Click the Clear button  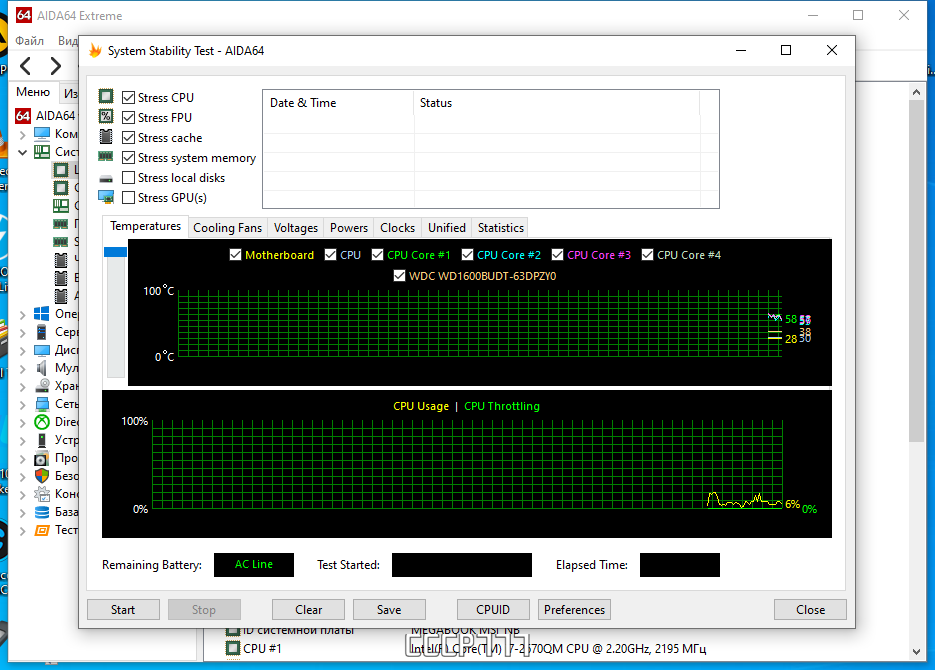[308, 610]
